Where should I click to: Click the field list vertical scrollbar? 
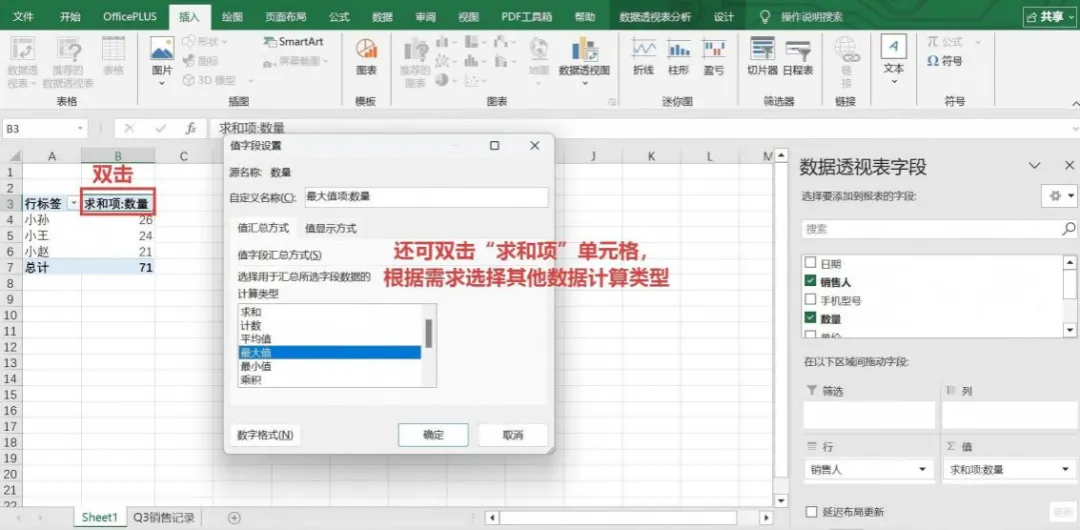1070,296
